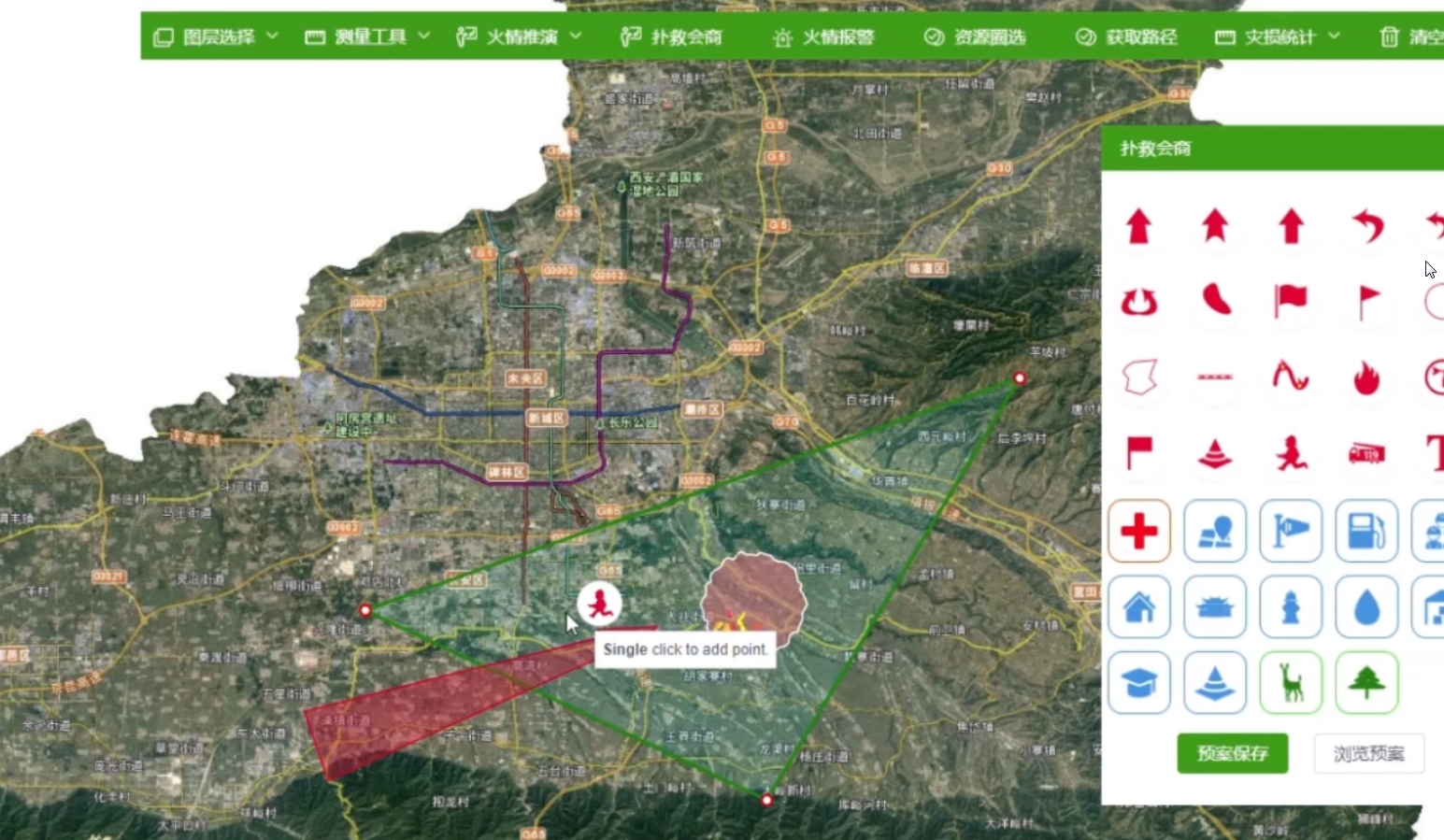Open the 测量工具 dropdown menu
Screen dimensions: 1444x840
coord(367,36)
